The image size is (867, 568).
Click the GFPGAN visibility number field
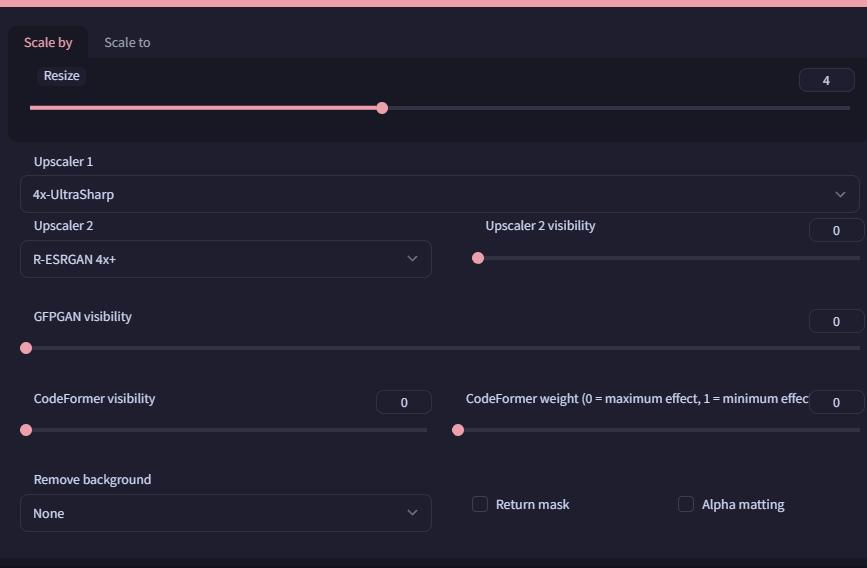click(x=836, y=321)
